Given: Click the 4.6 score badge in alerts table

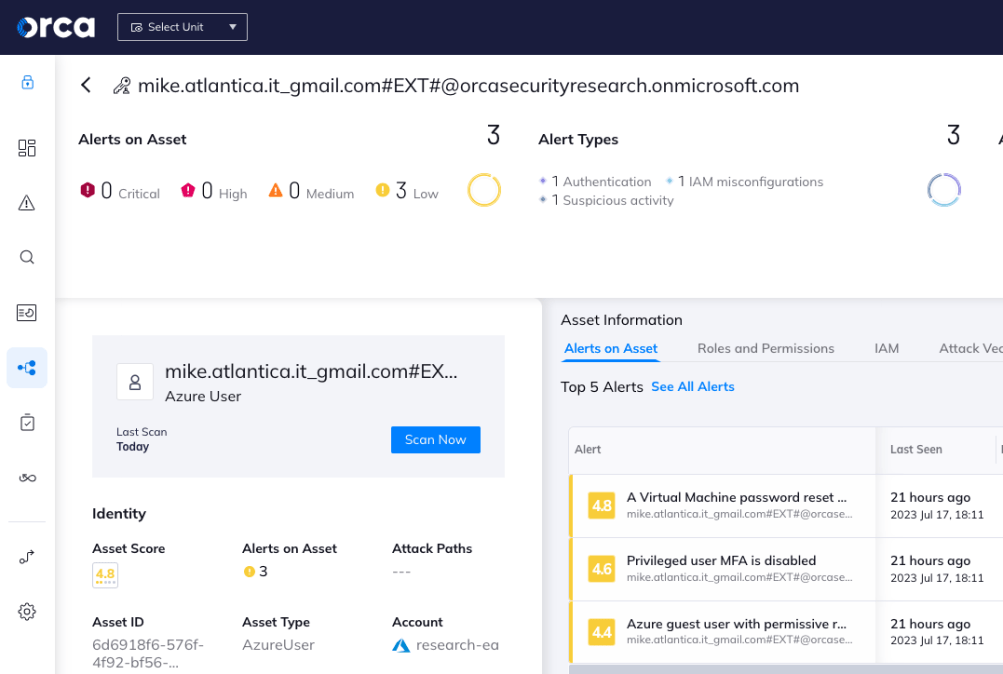Looking at the screenshot, I should coord(602,569).
